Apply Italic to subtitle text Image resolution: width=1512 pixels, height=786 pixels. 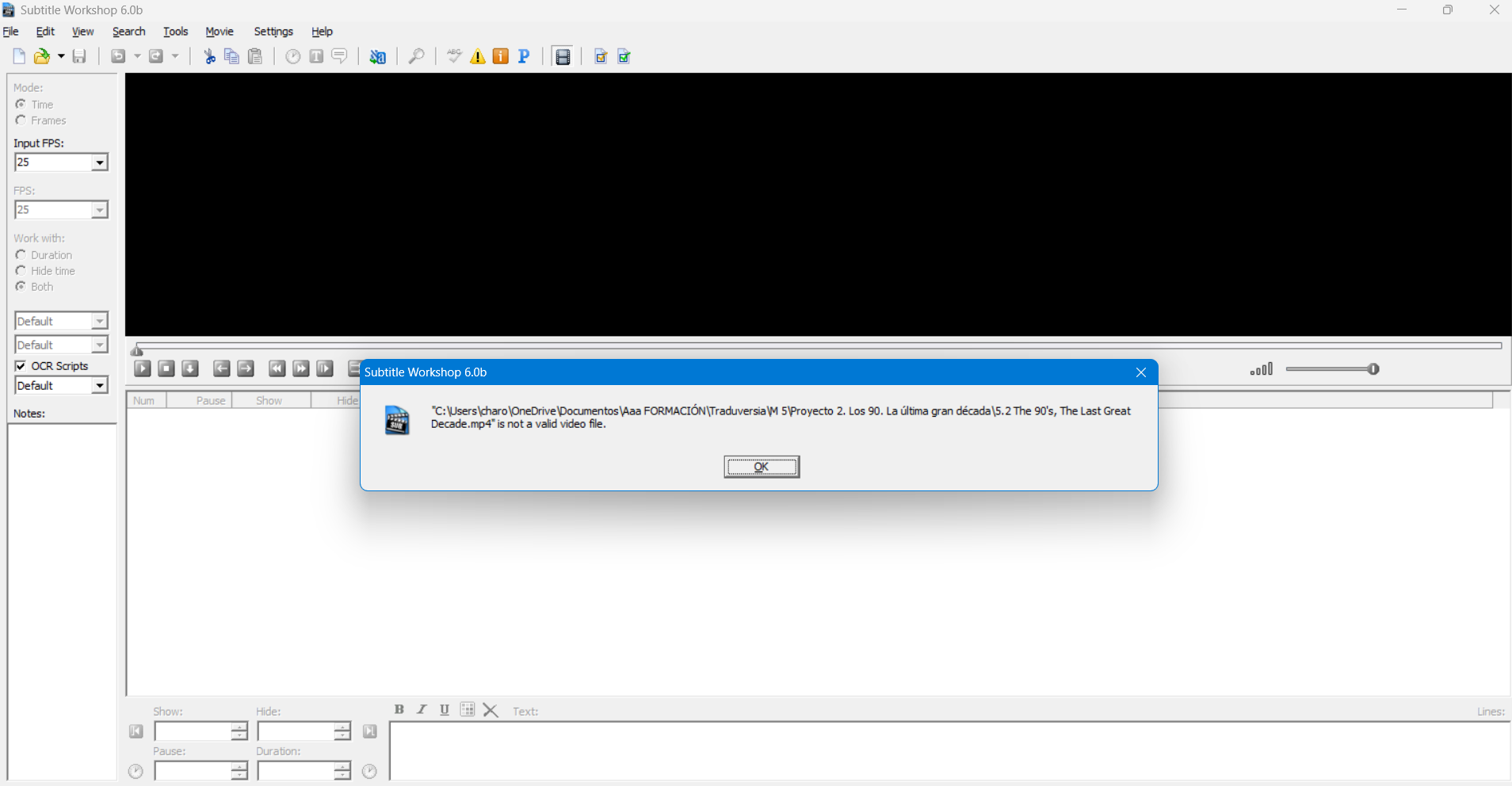pos(422,709)
